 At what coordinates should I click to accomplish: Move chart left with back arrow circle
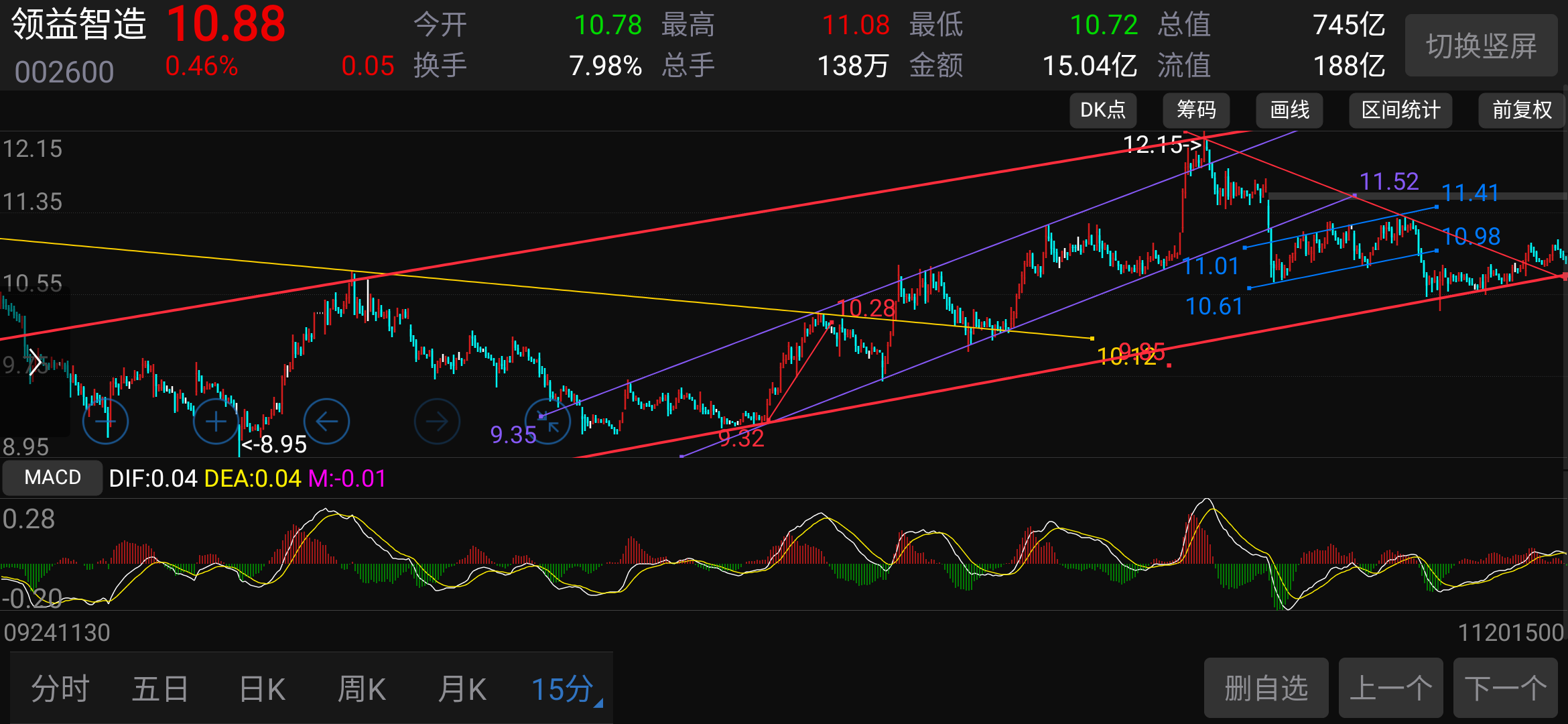pyautogui.click(x=326, y=421)
